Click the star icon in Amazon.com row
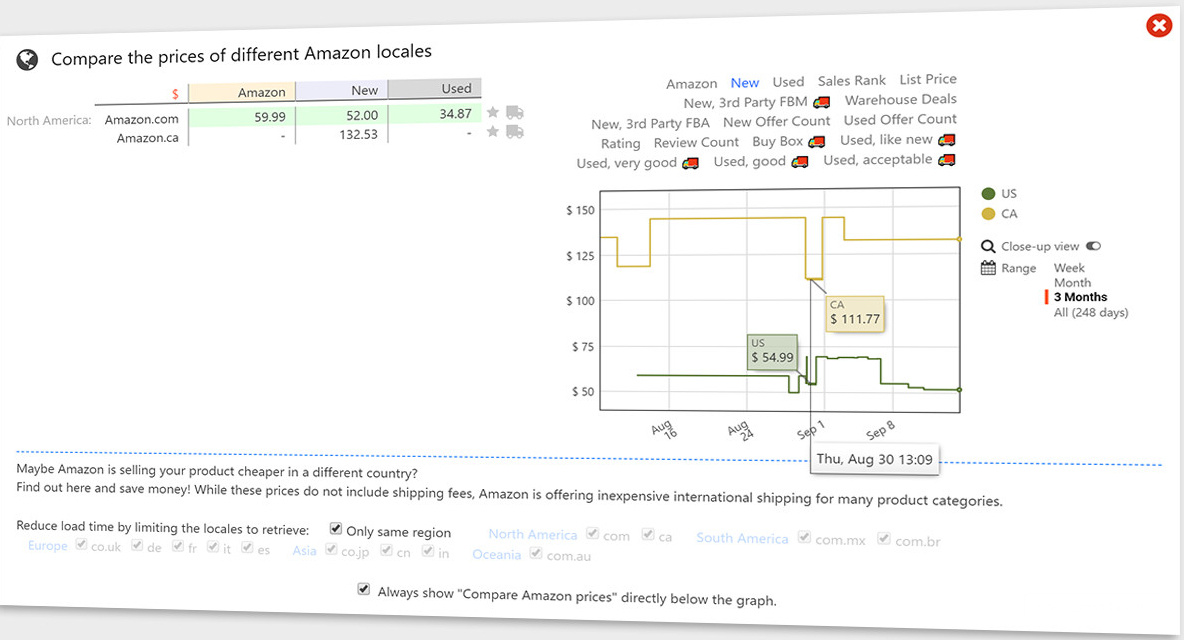 [x=493, y=113]
